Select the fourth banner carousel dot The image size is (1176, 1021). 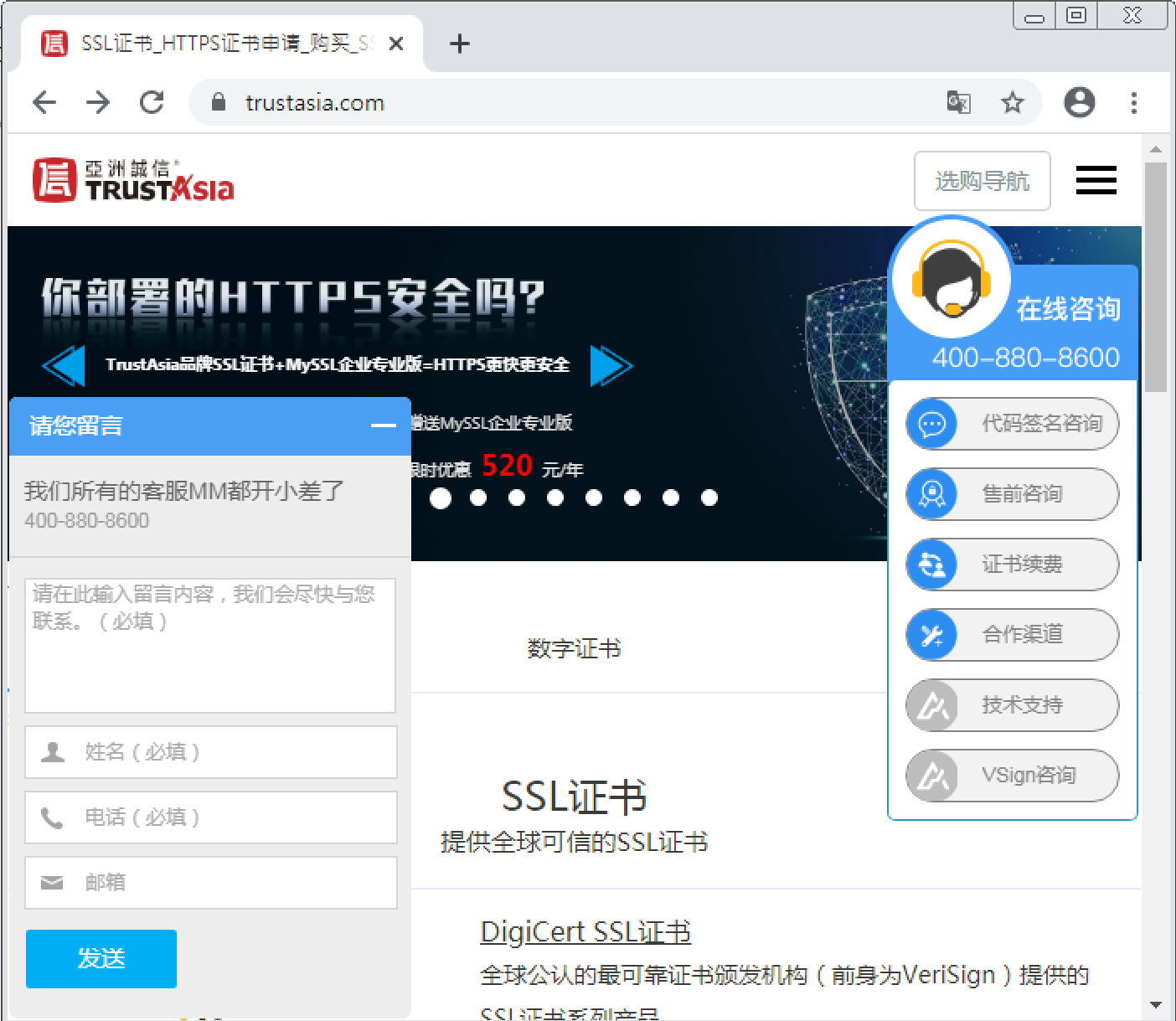point(555,498)
